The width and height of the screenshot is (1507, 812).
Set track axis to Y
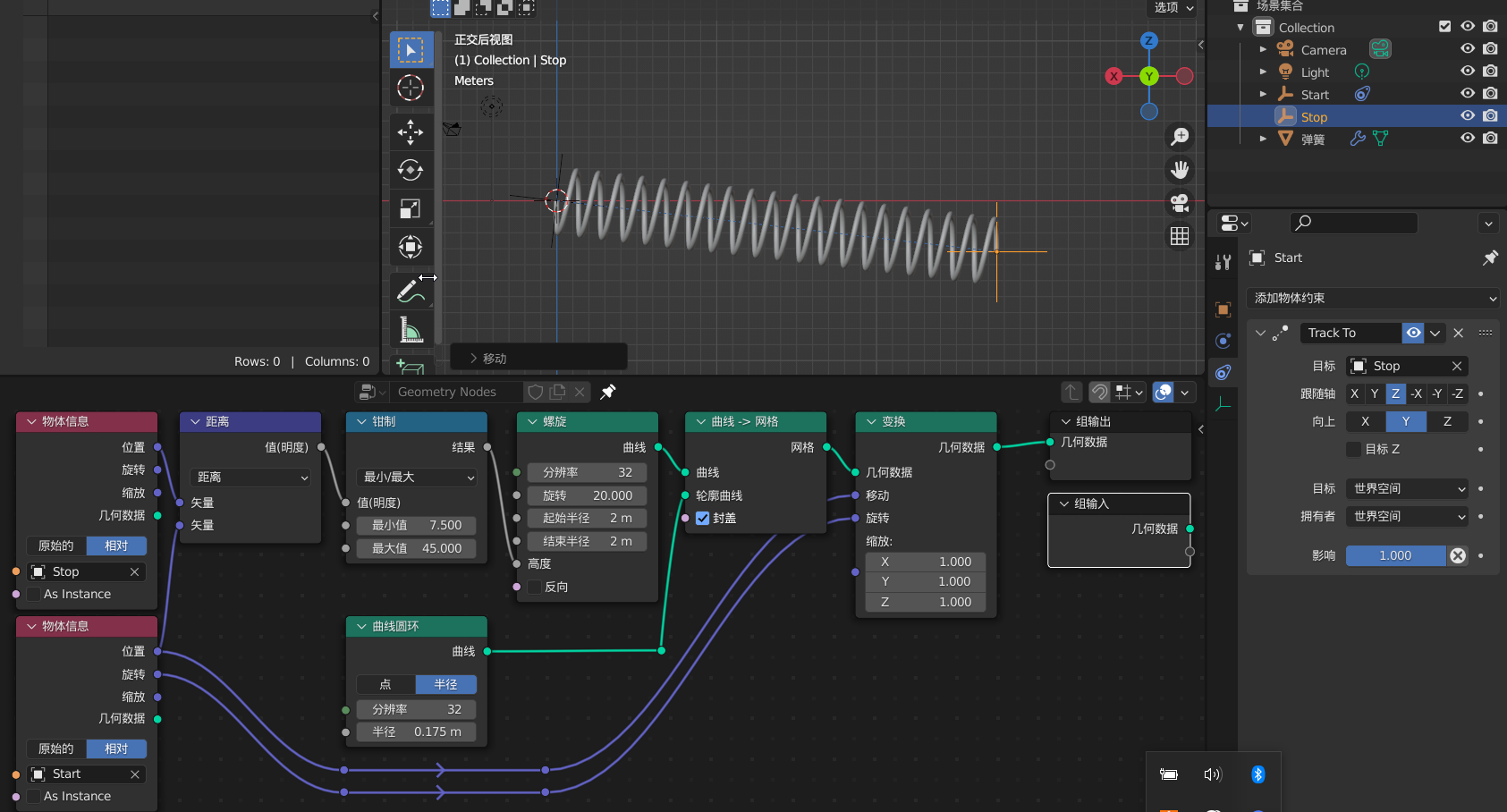[1375, 393]
